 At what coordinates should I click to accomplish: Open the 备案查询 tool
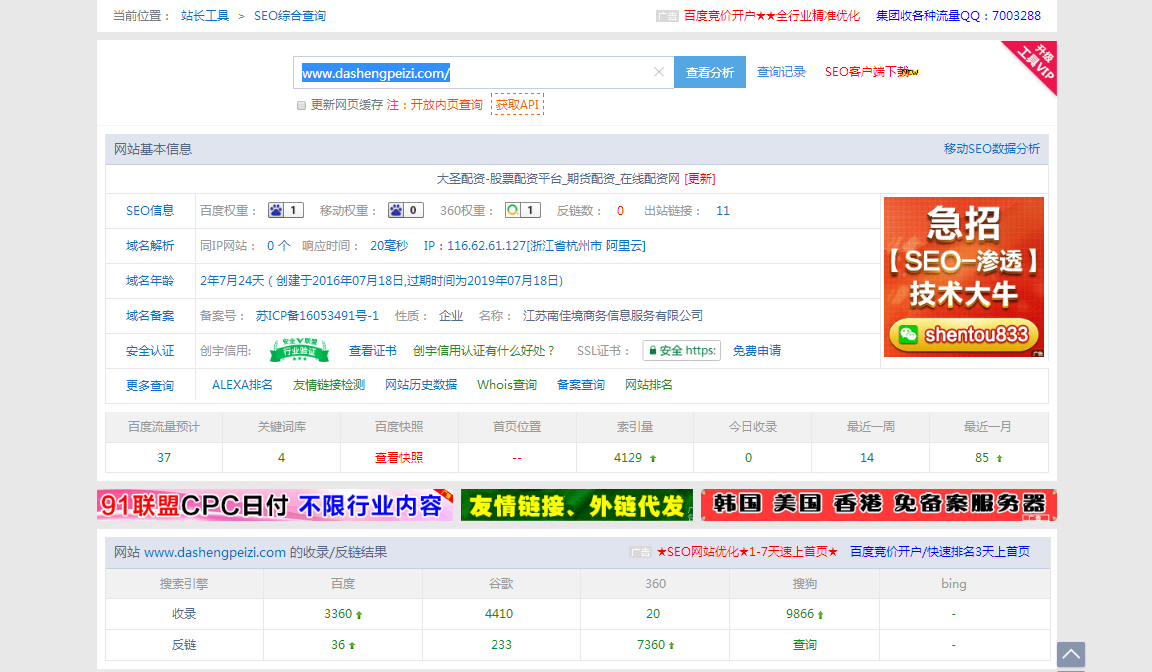click(x=580, y=385)
